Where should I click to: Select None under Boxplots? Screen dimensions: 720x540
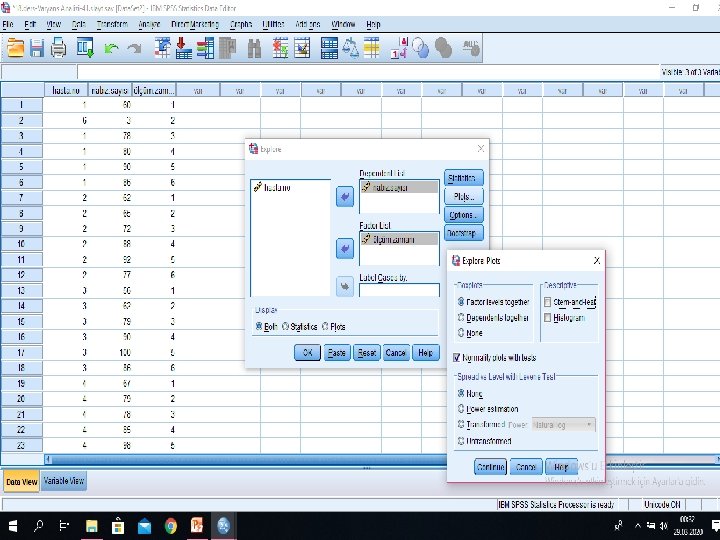[x=461, y=332]
